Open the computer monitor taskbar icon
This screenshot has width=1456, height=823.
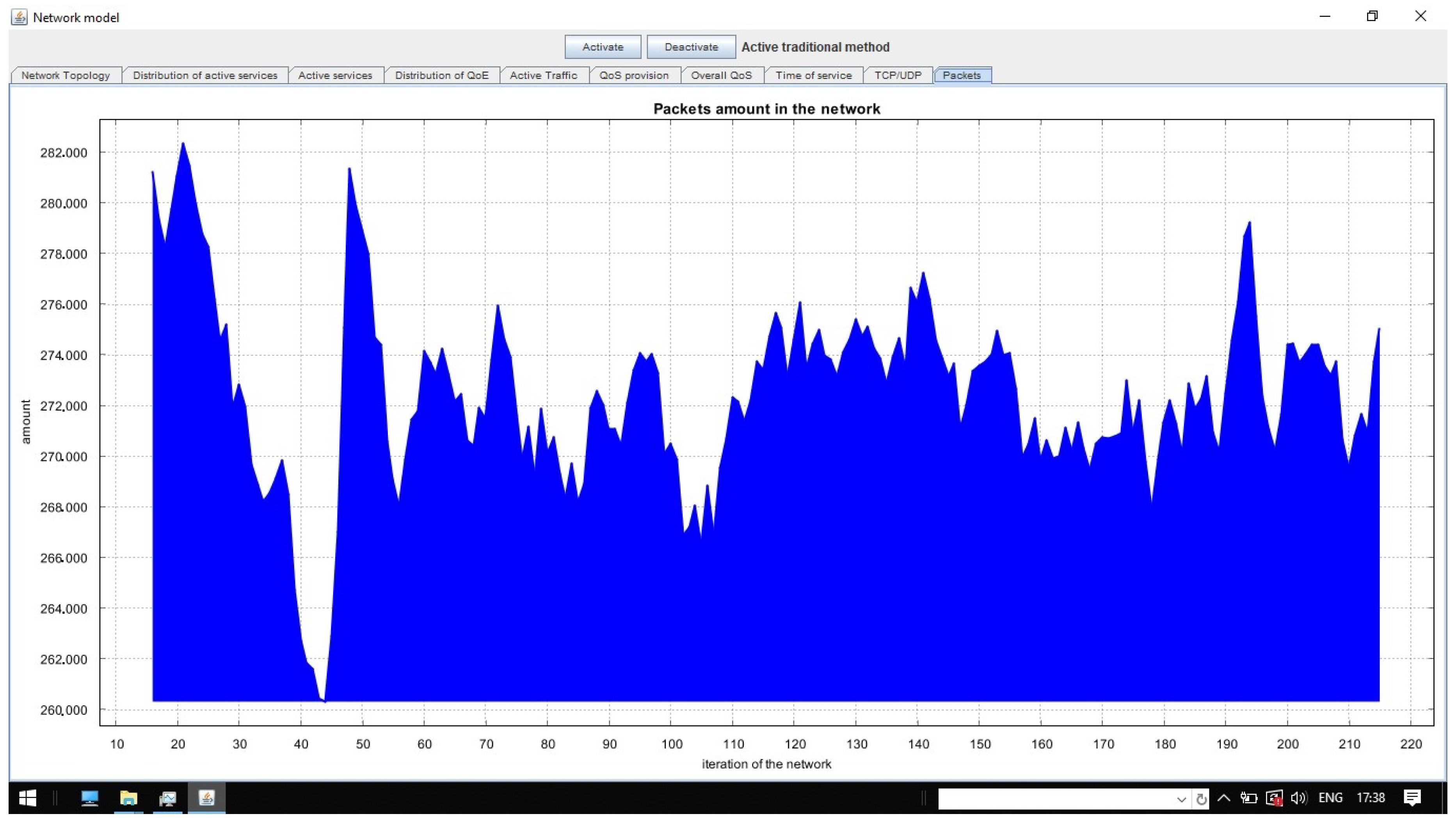click(x=90, y=798)
